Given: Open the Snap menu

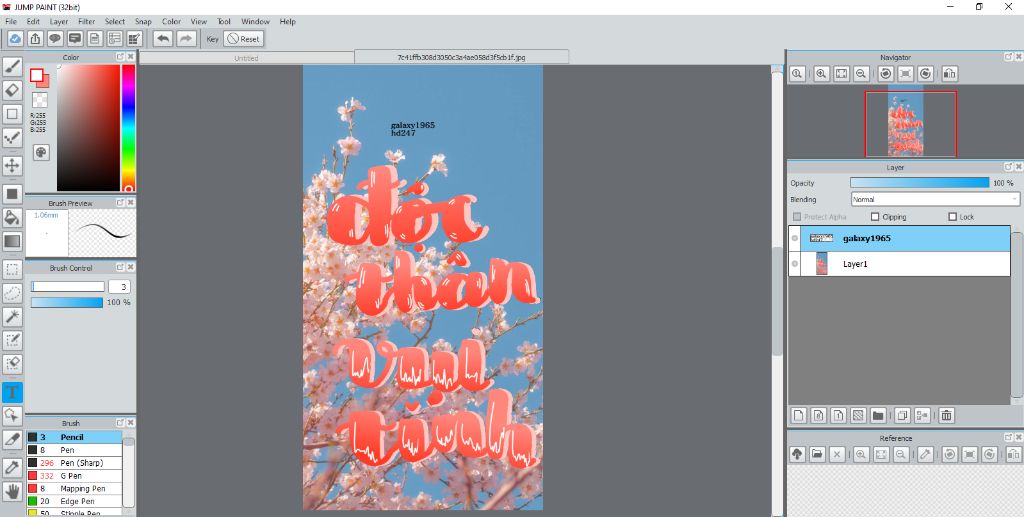Looking at the screenshot, I should tap(143, 22).
